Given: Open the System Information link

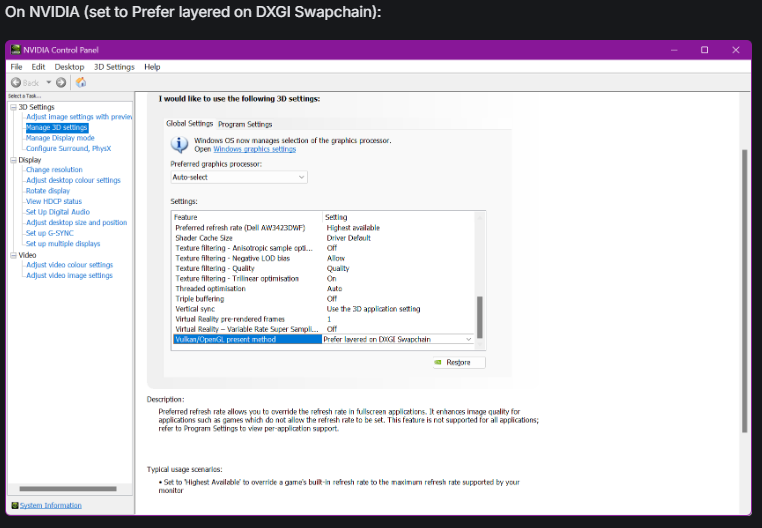Looking at the screenshot, I should (51, 506).
